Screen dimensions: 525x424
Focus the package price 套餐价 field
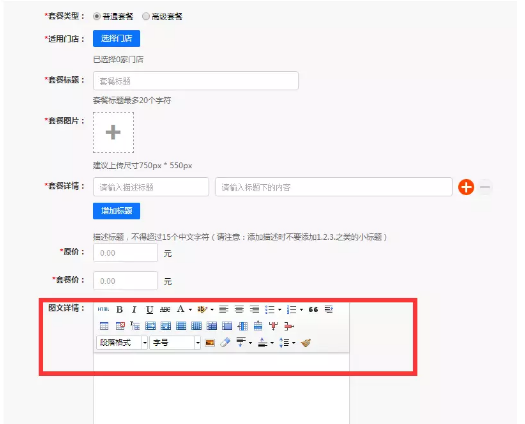pyautogui.click(x=126, y=281)
